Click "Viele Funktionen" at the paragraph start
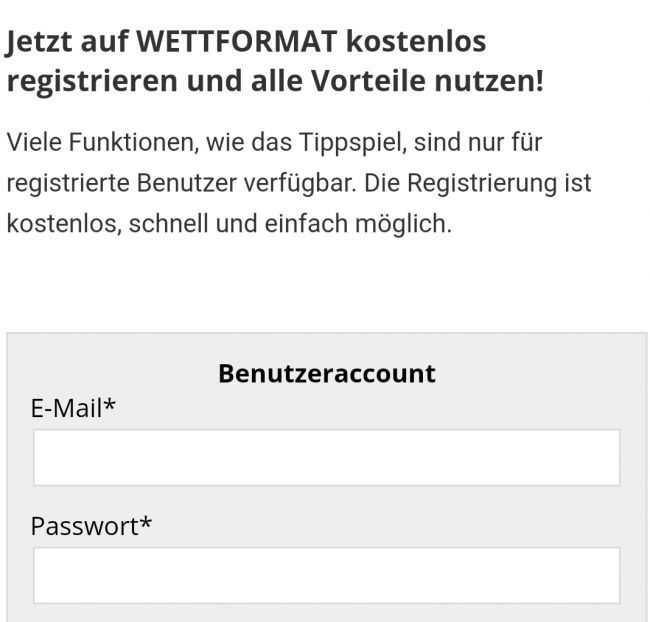650x622 pixels. 97,143
